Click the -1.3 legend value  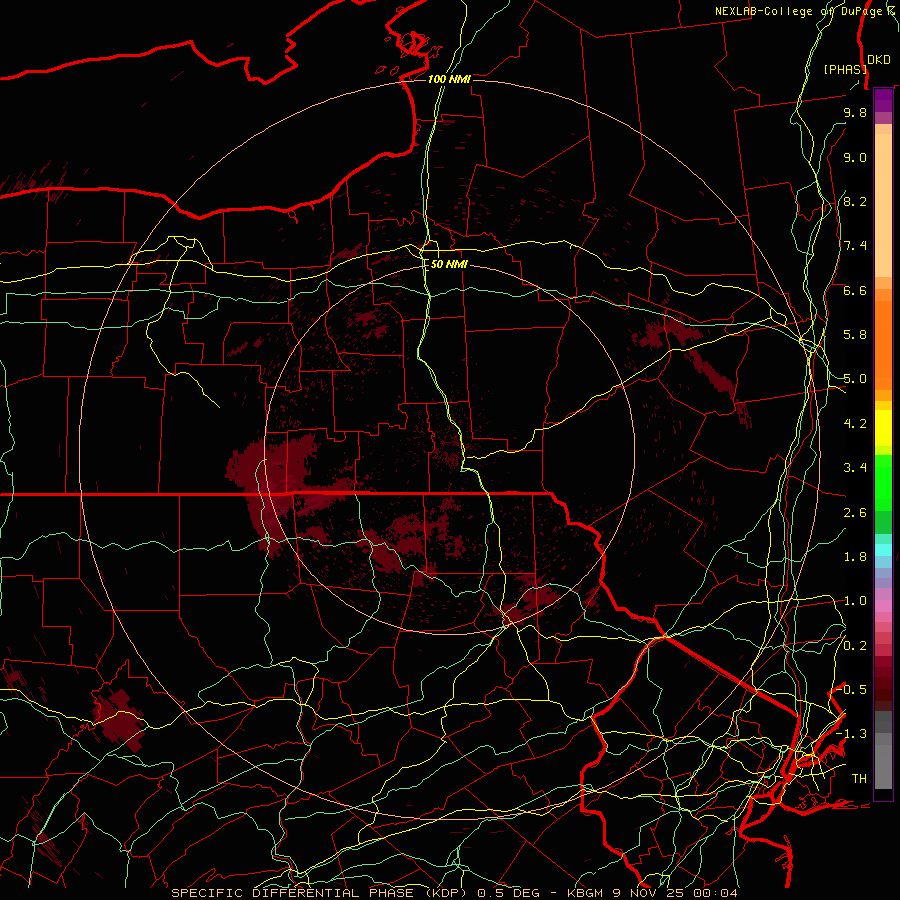(x=851, y=734)
